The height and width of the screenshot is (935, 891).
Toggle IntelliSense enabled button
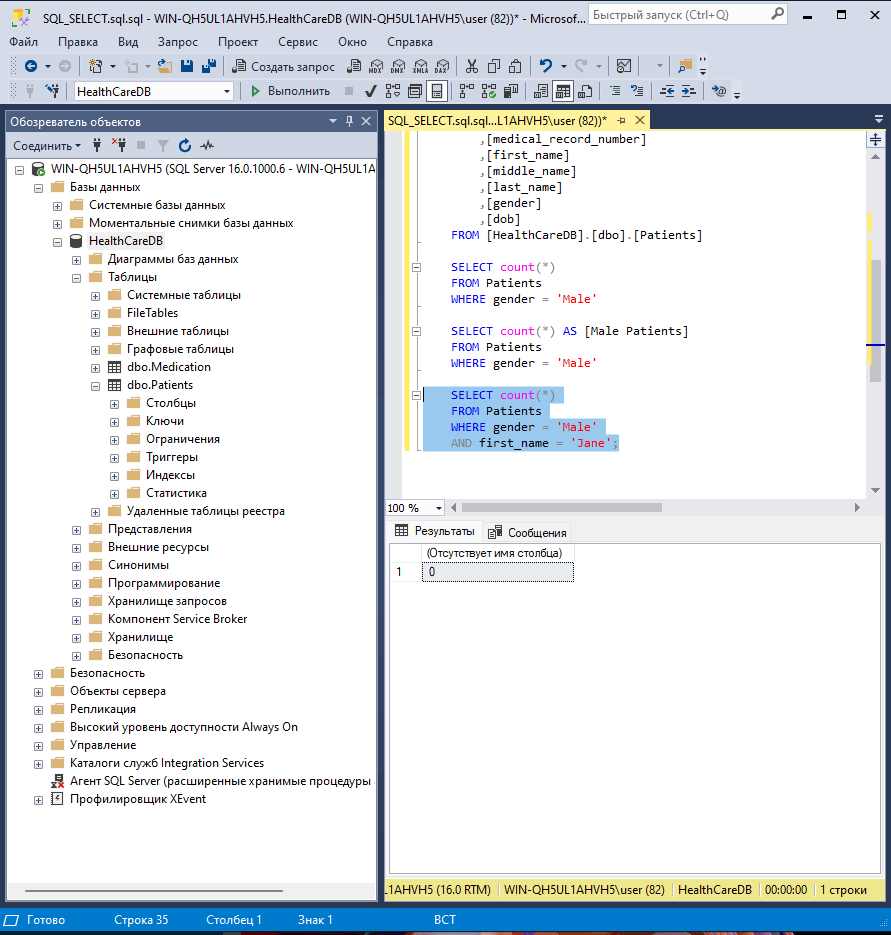coord(437,91)
